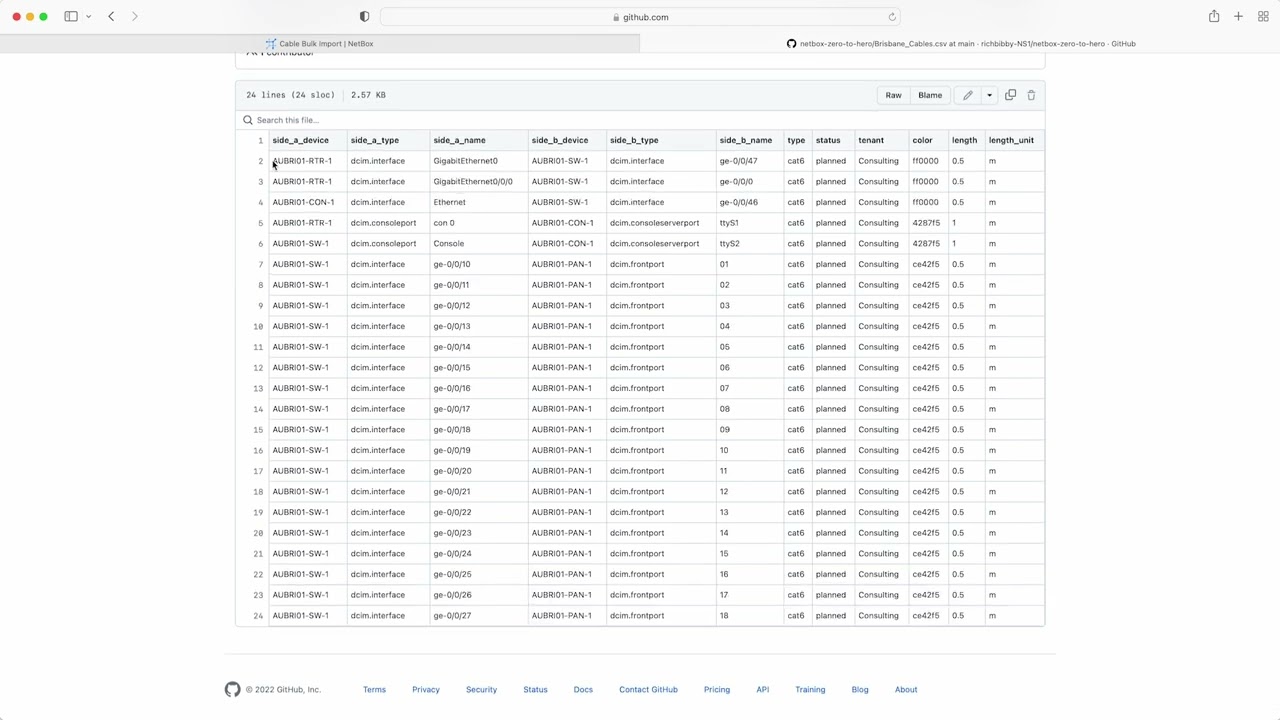Viewport: 1280px width, 720px height.
Task: Open the Privacy footer link
Action: (426, 689)
